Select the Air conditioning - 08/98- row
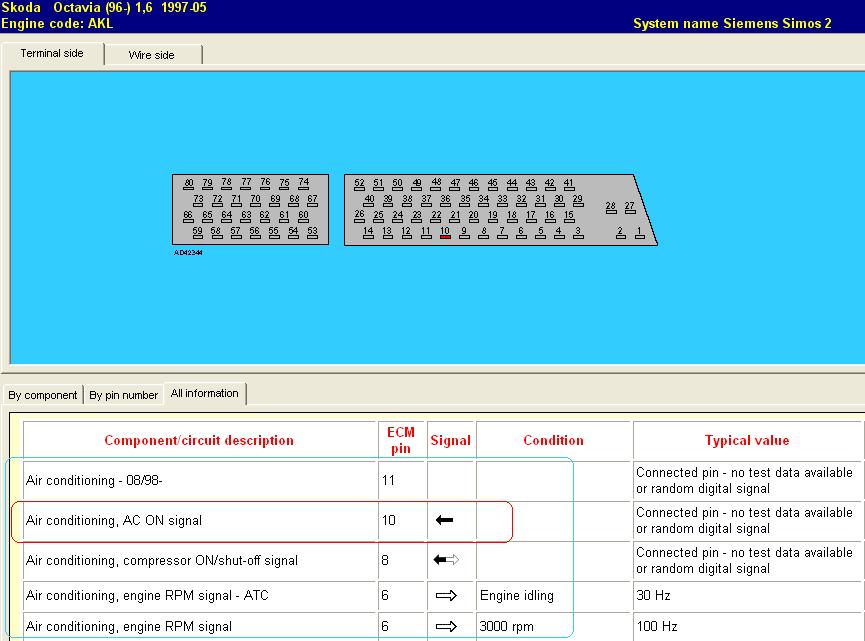Viewport: 865px width, 641px height. click(199, 481)
